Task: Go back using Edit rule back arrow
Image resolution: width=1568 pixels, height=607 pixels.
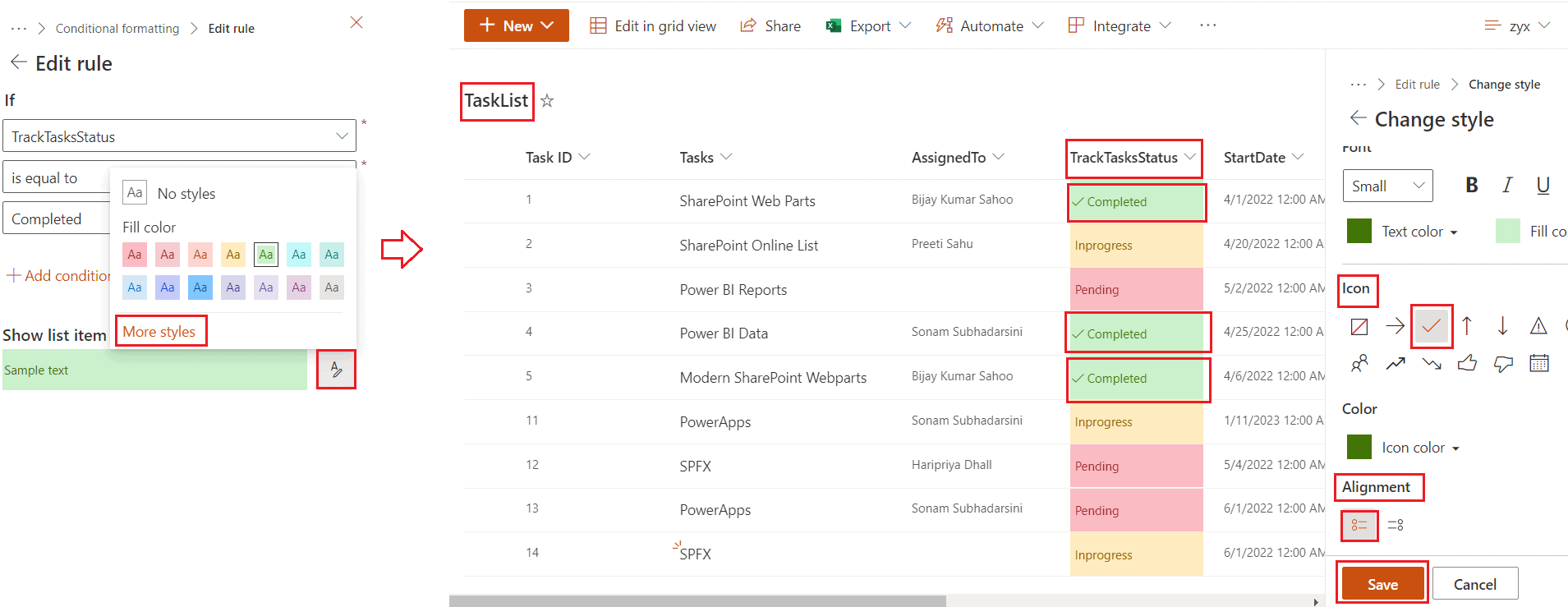Action: tap(18, 62)
